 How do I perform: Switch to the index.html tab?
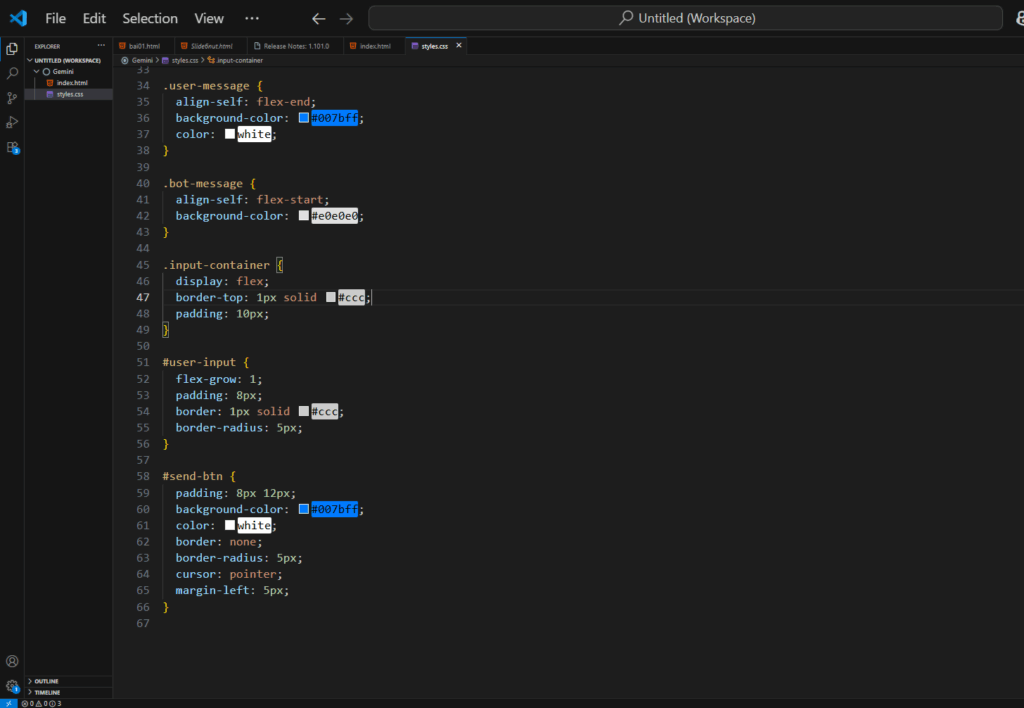click(370, 46)
